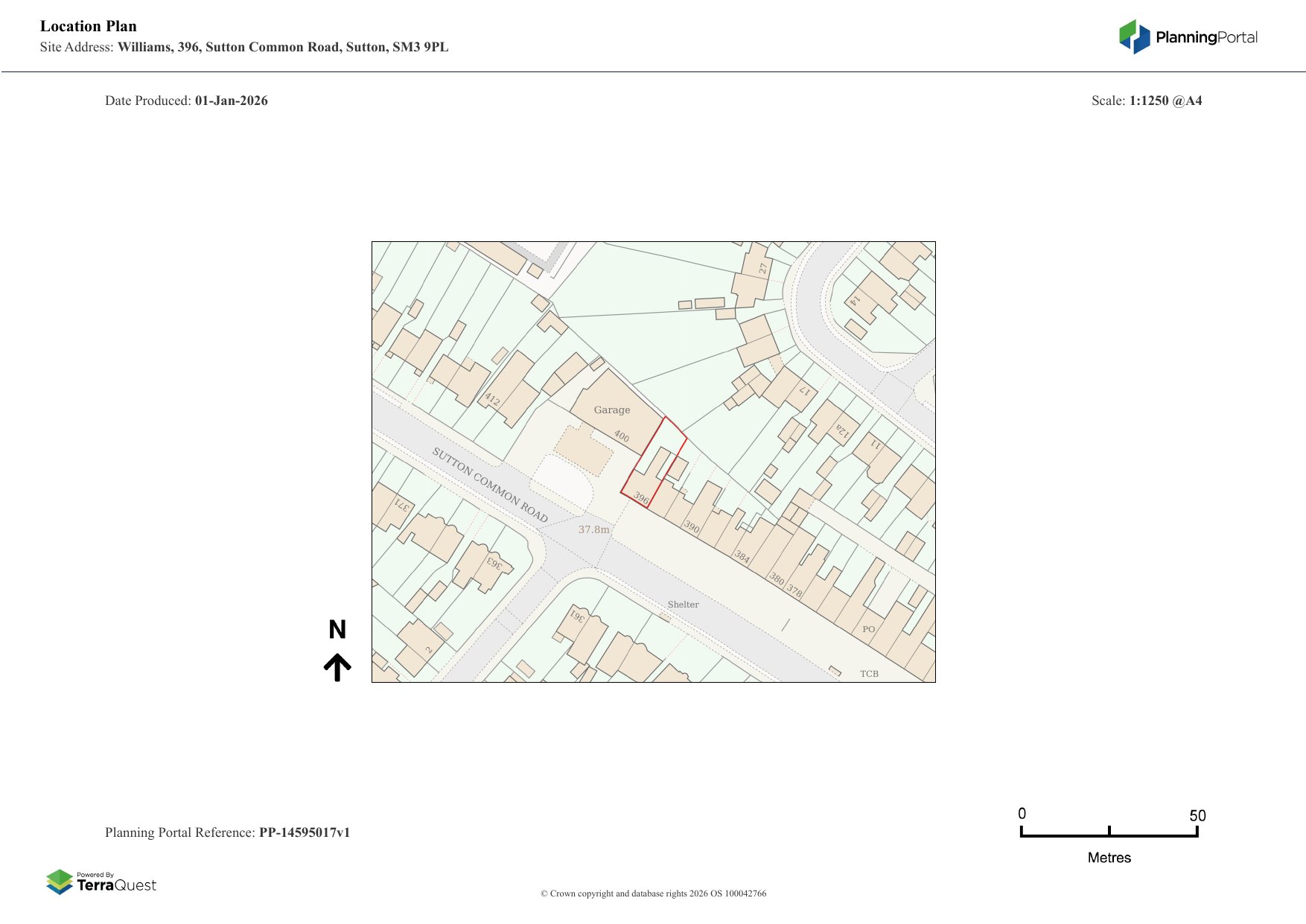Click the site address text line
Viewport: 1306px width, 924px height.
[244, 47]
